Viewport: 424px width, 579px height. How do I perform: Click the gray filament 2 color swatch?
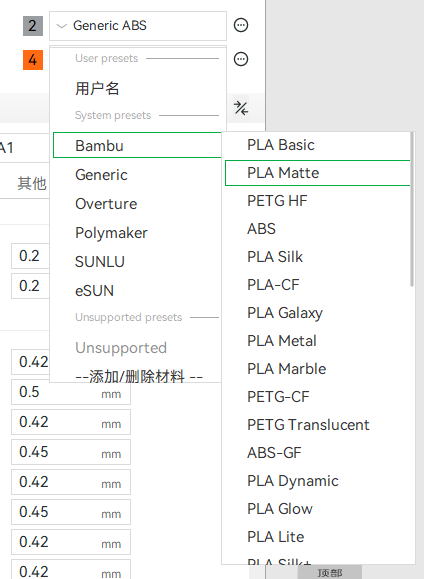[33, 26]
